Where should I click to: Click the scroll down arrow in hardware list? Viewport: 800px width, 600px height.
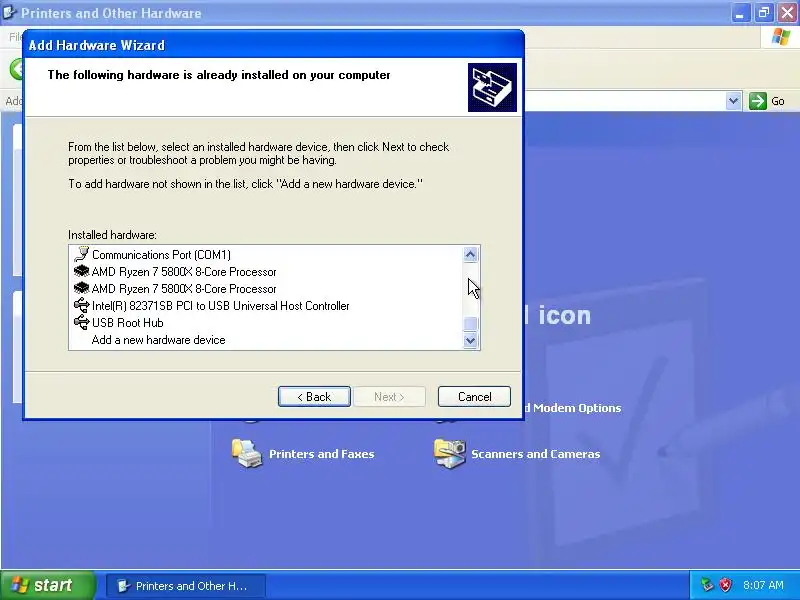click(x=470, y=340)
